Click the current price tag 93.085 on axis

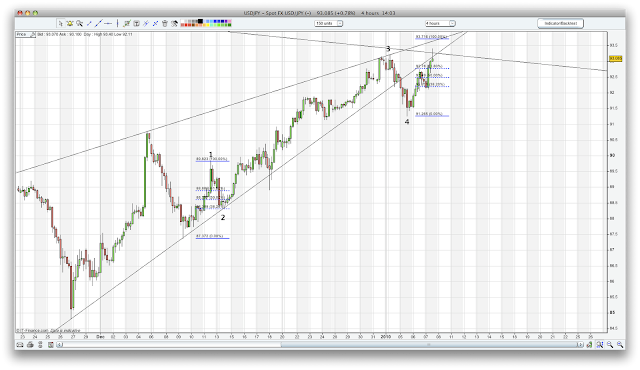coord(616,59)
